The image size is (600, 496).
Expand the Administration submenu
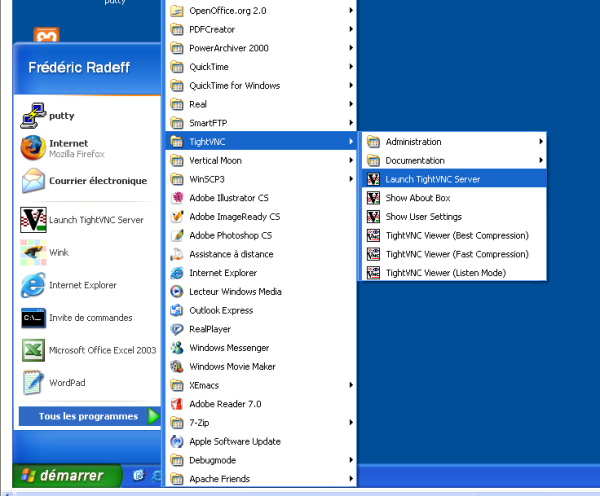[454, 142]
